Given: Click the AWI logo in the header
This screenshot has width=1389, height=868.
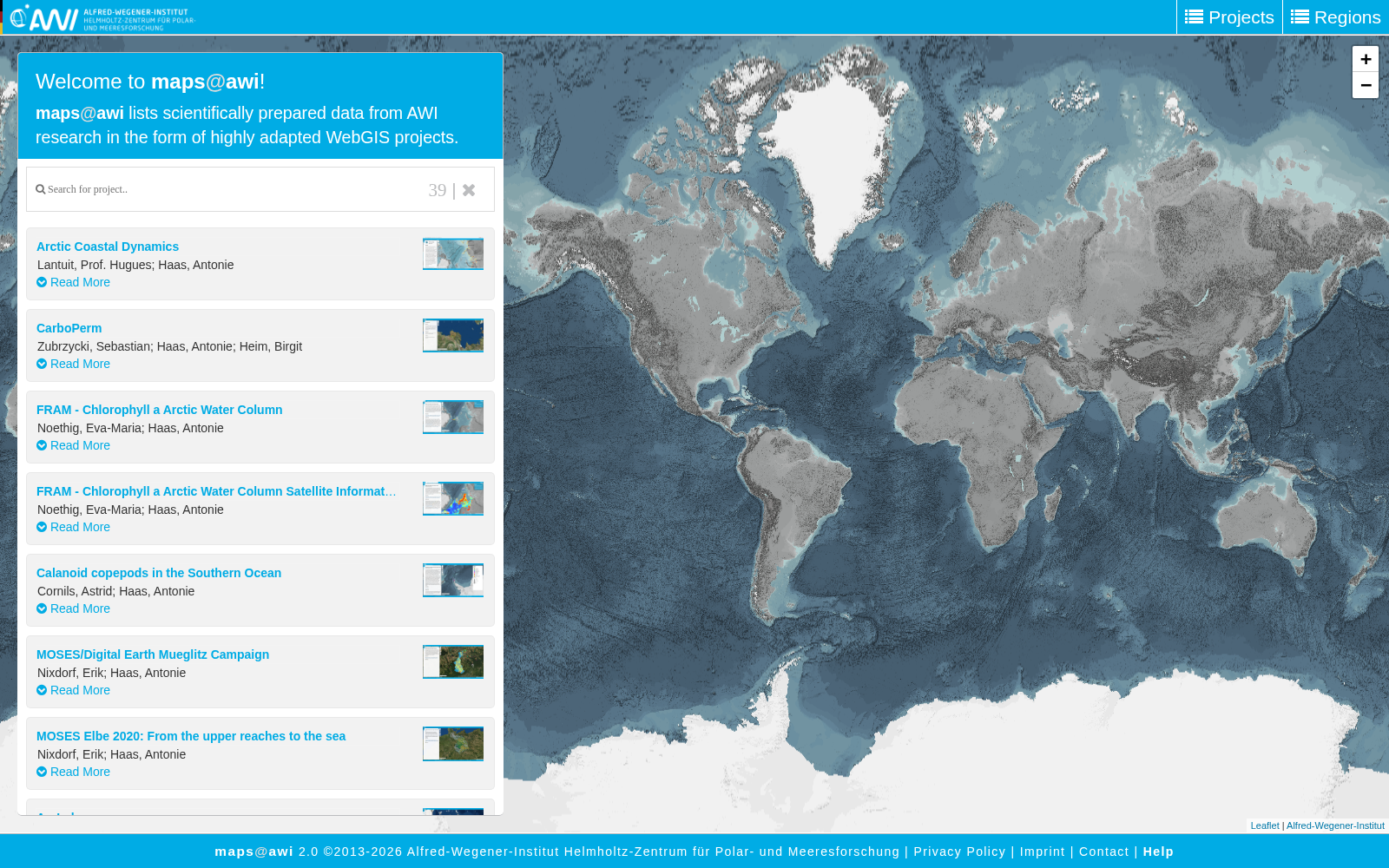Looking at the screenshot, I should pyautogui.click(x=102, y=17).
